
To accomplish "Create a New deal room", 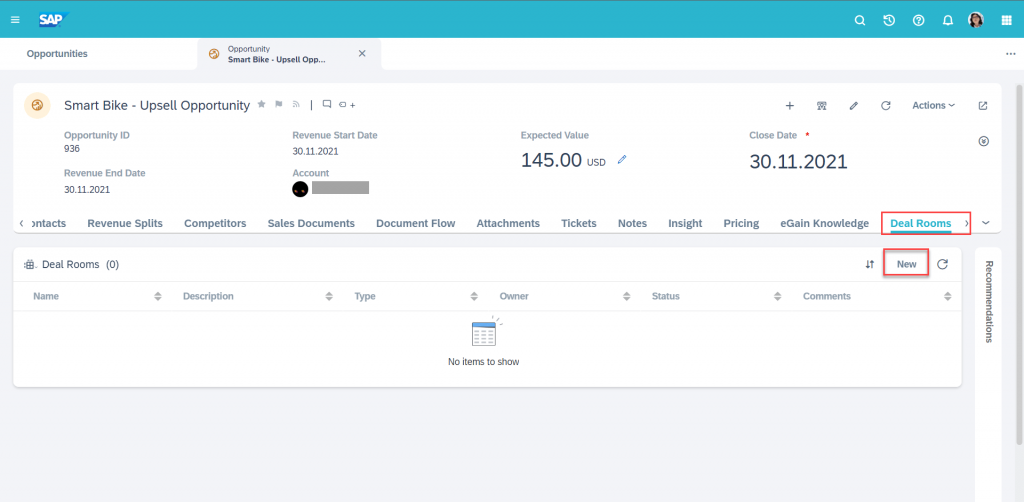I will (x=906, y=264).
